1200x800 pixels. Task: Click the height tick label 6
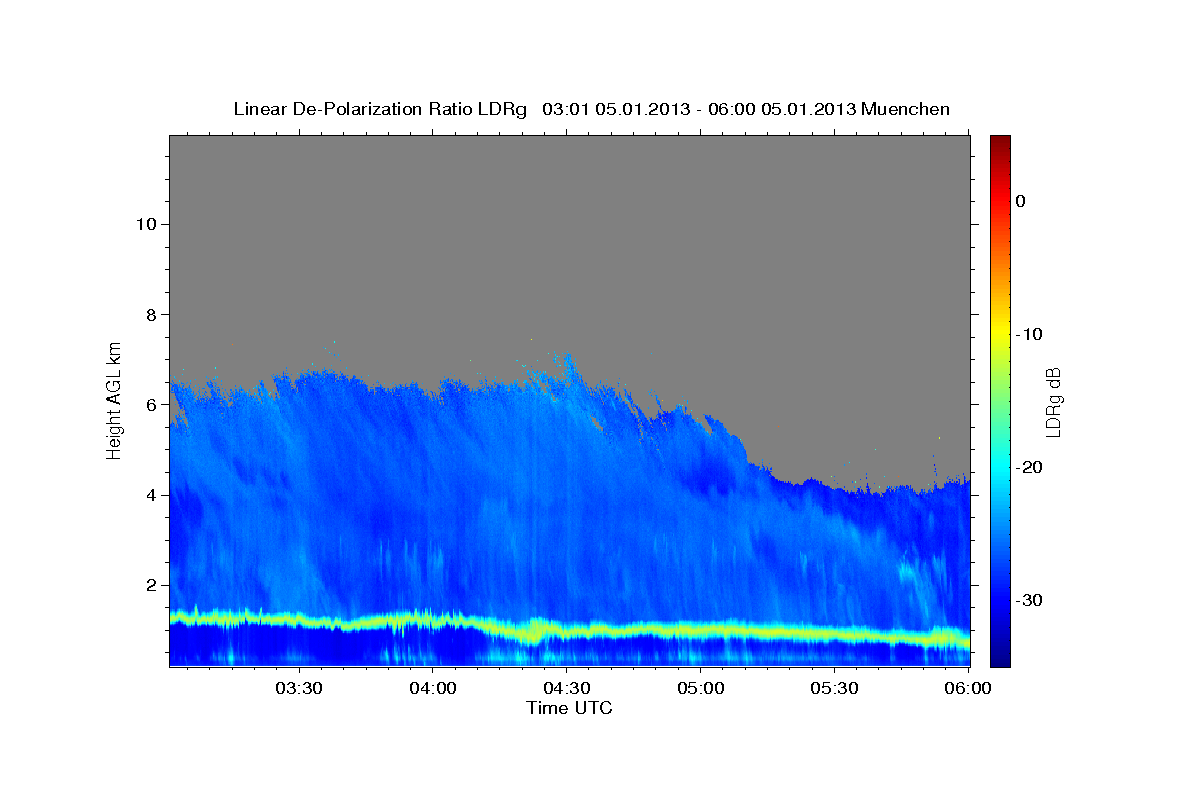(149, 405)
